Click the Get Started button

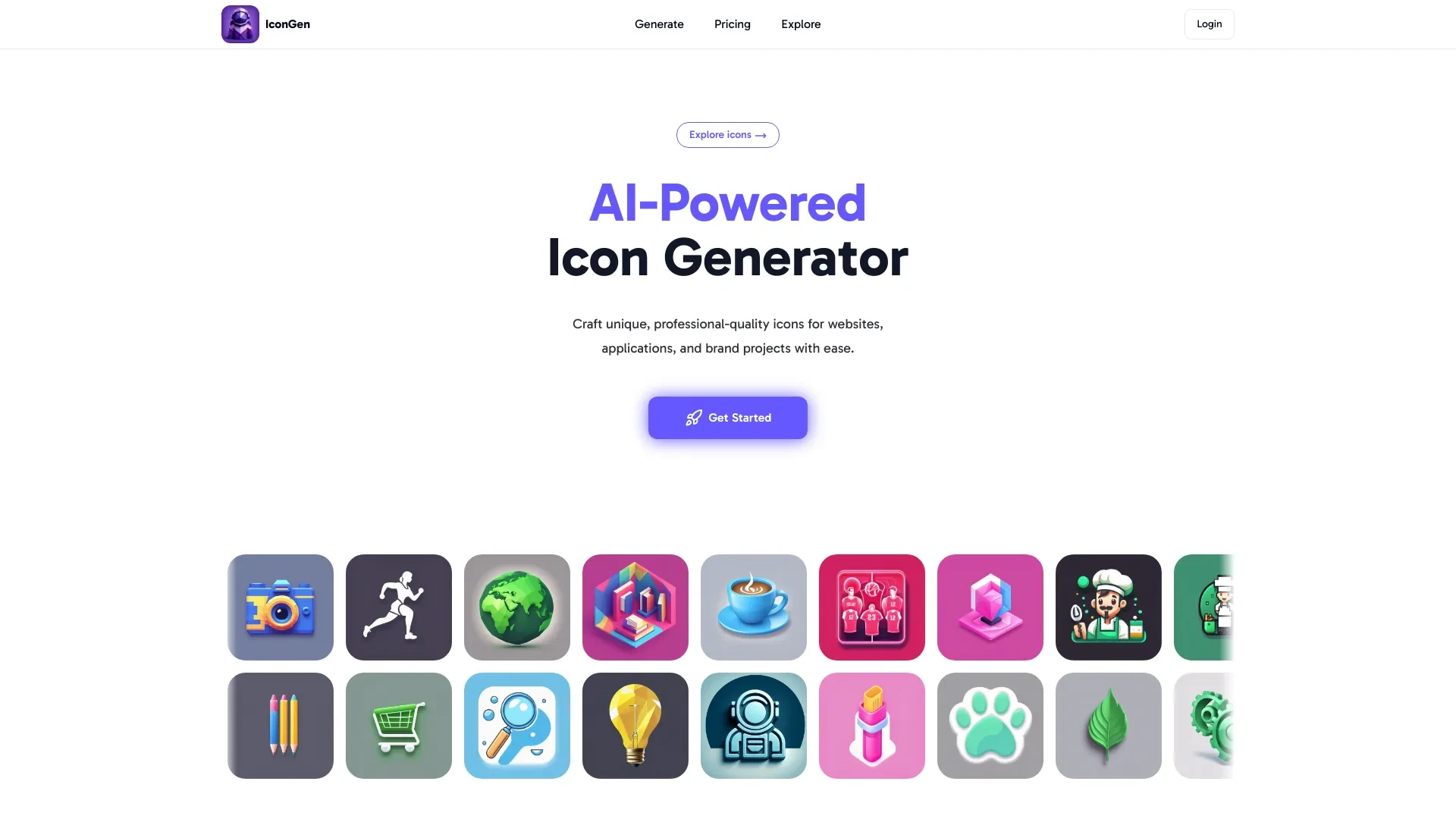click(x=727, y=417)
